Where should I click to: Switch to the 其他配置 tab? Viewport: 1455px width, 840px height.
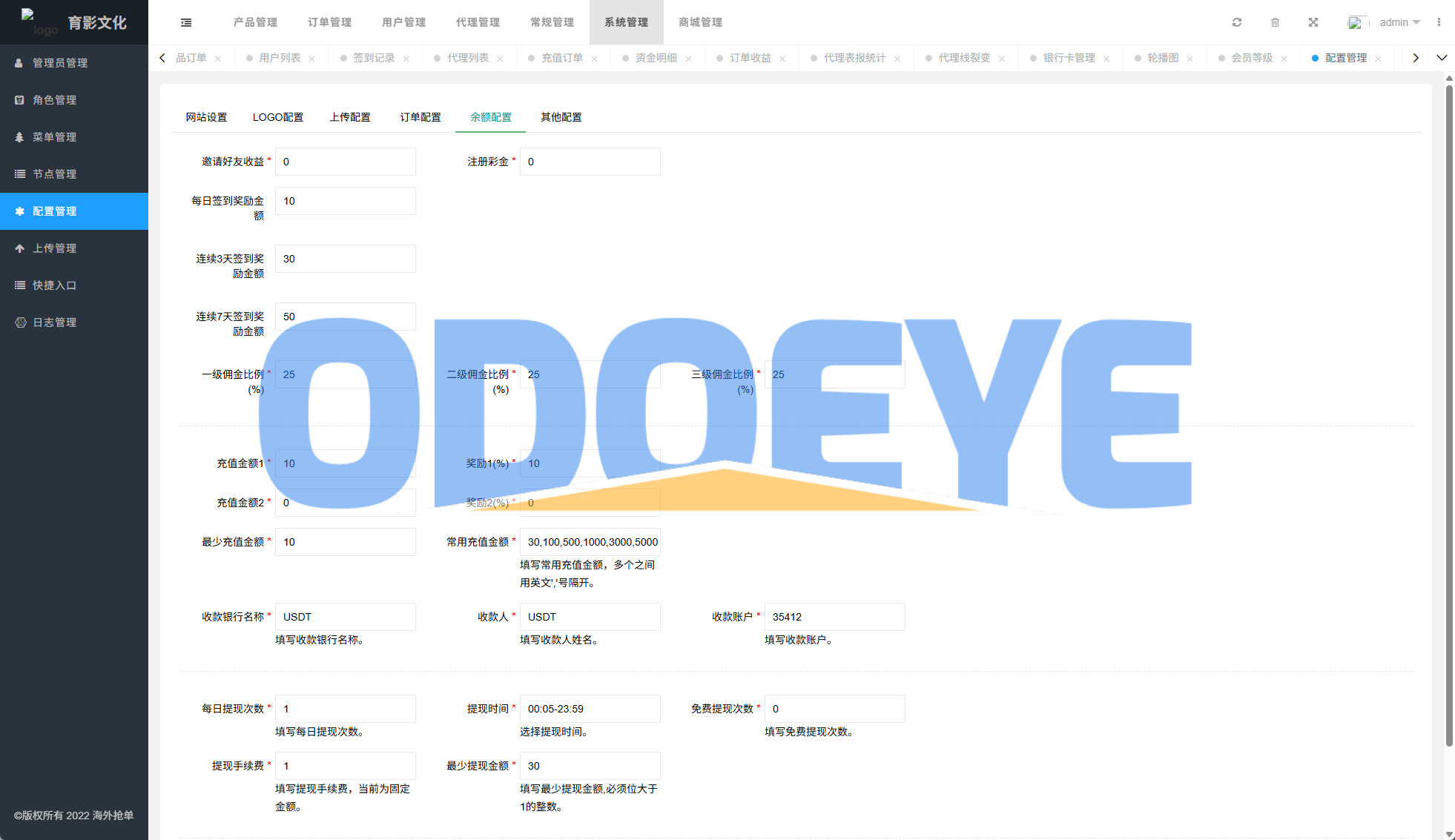click(x=561, y=117)
